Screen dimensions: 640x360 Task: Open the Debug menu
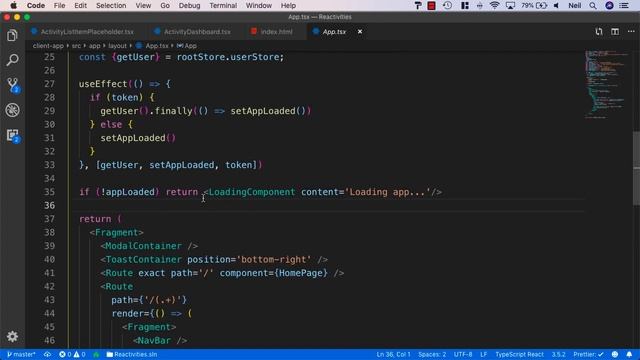coord(189,6)
